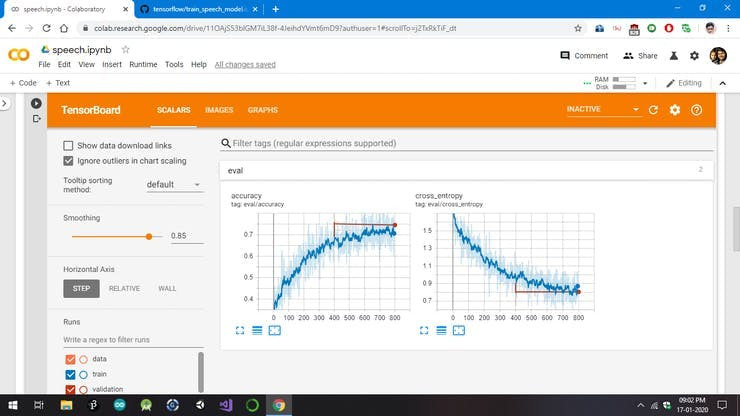Viewport: 740px width, 416px height.
Task: Open Windows Start menu
Action: 13,405
